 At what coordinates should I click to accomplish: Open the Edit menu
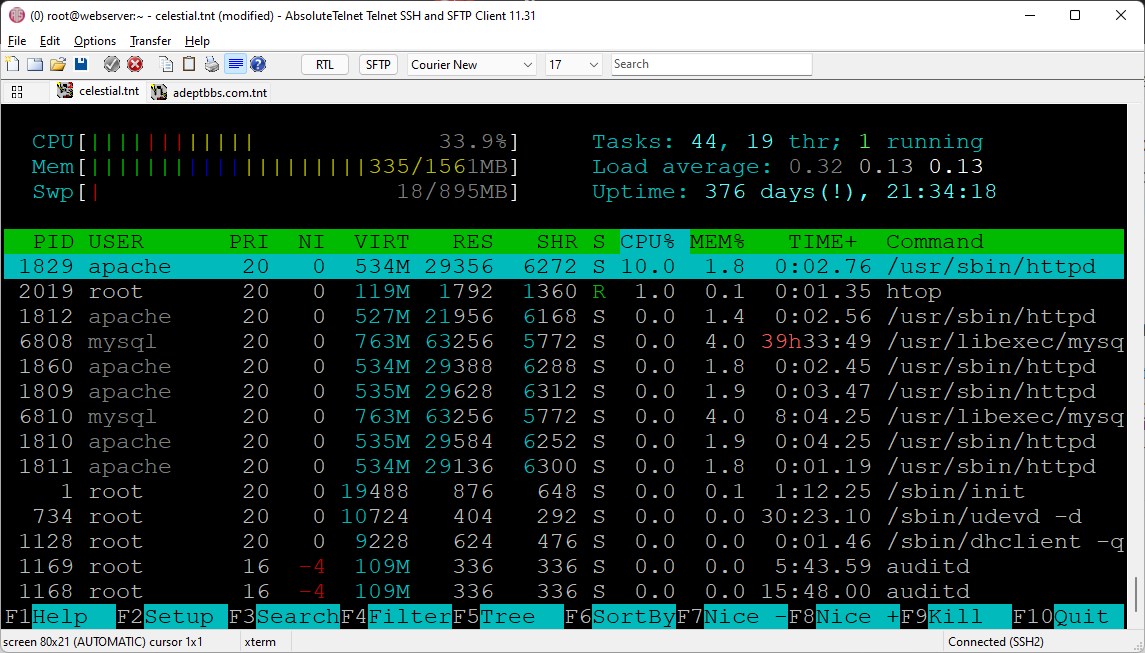pos(50,41)
